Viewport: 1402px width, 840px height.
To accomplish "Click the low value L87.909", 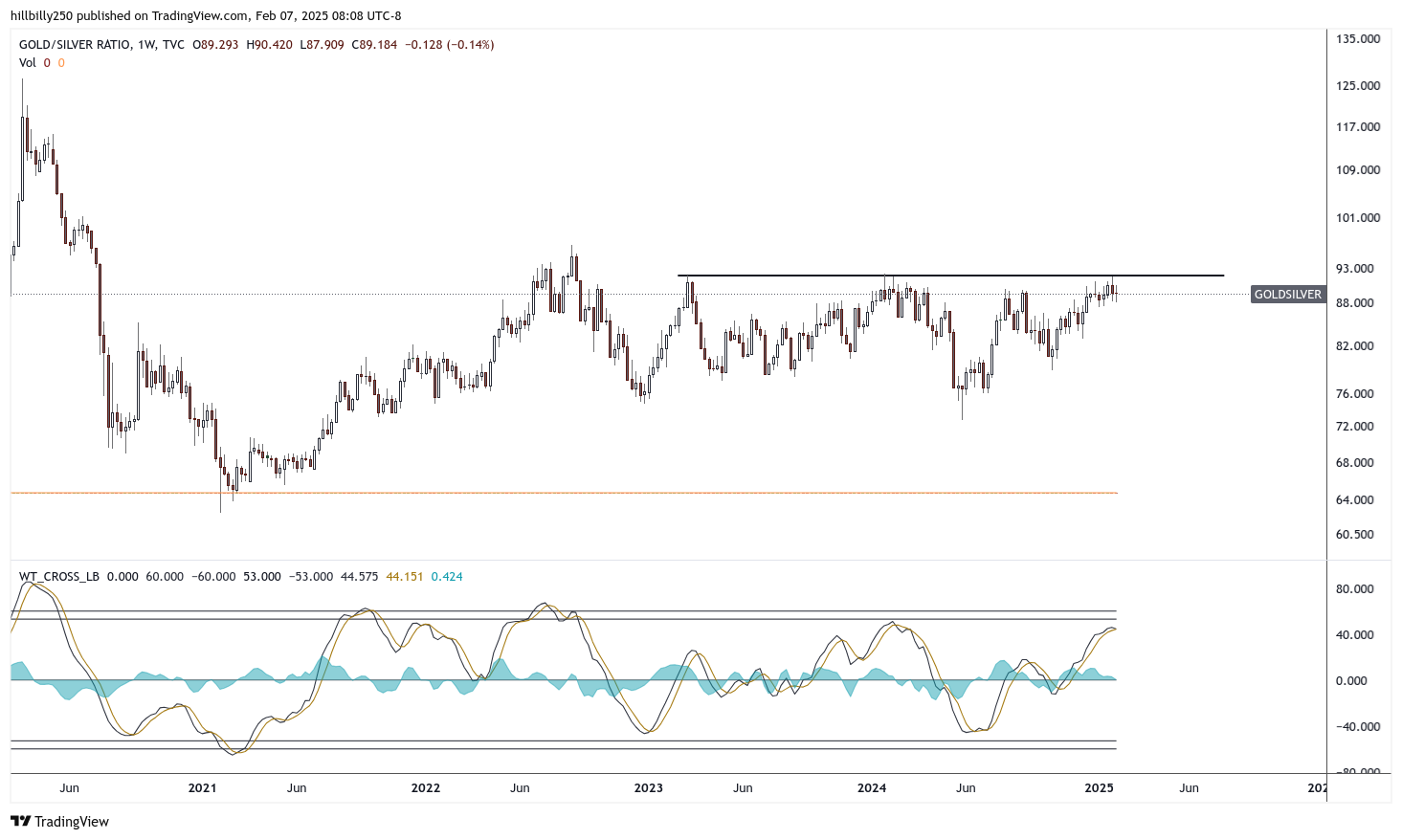I will click(x=322, y=45).
